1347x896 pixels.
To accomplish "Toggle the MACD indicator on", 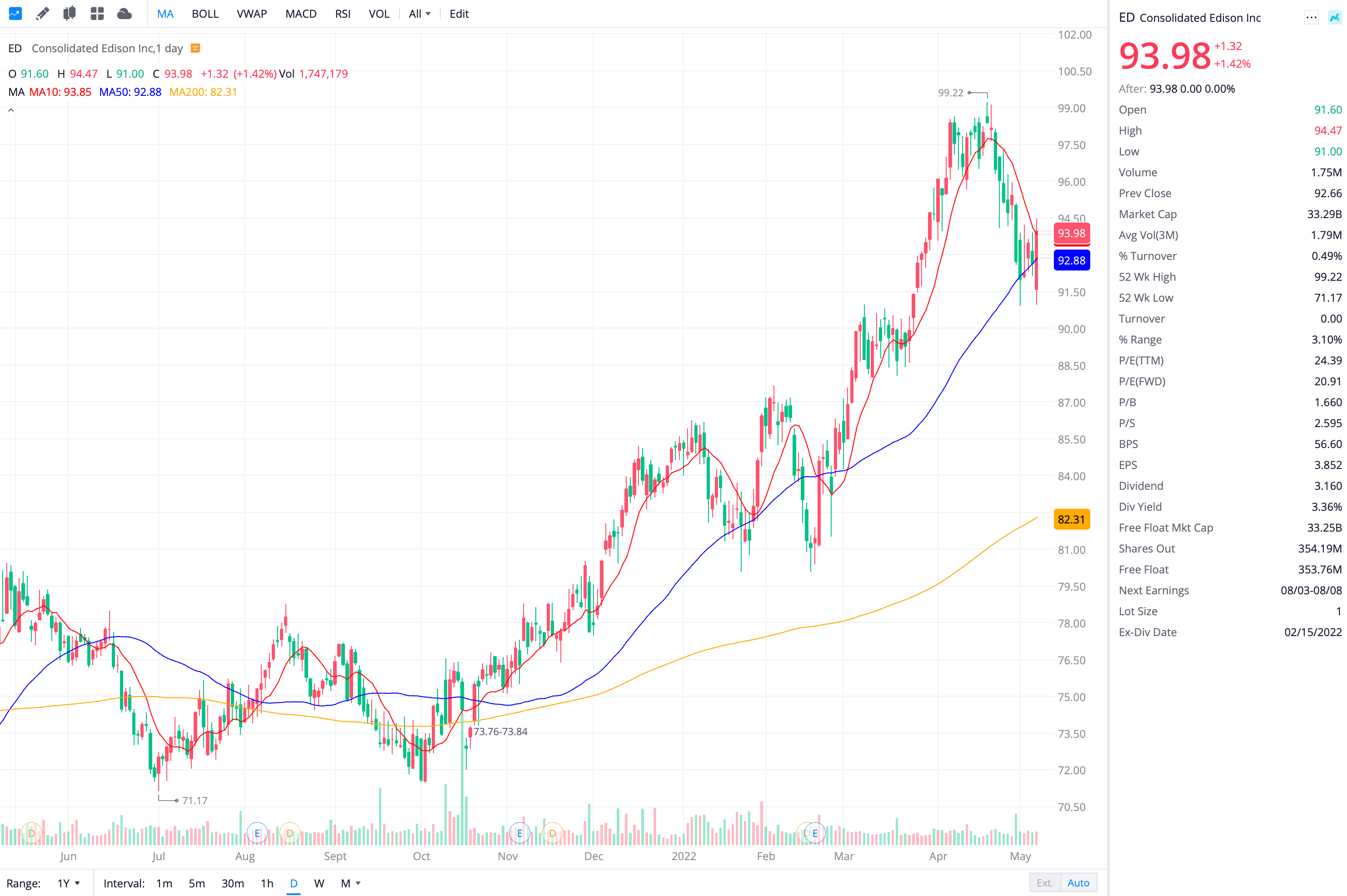I will tap(300, 14).
